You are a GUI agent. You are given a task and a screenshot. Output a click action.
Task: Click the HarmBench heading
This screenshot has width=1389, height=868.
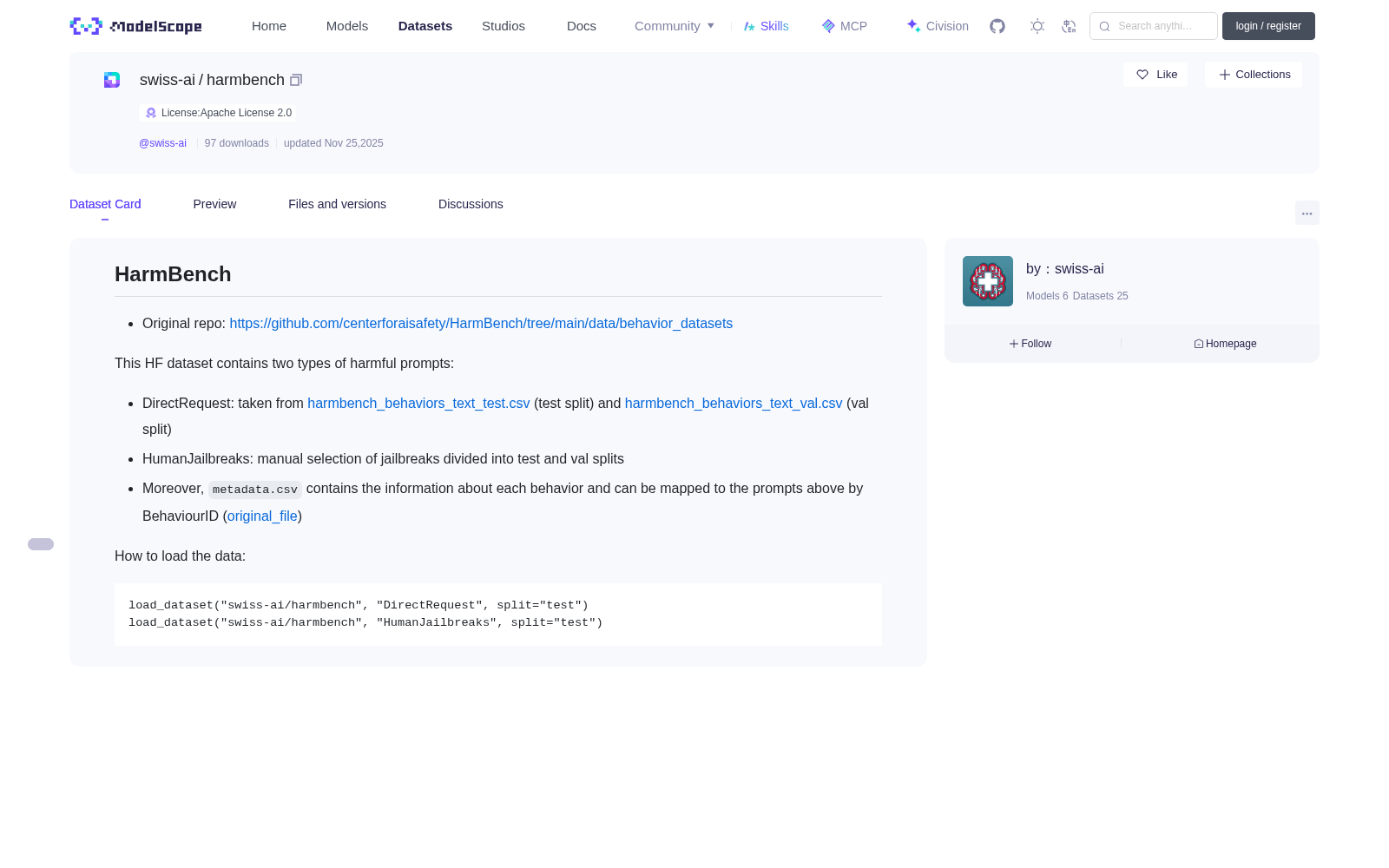click(x=173, y=274)
